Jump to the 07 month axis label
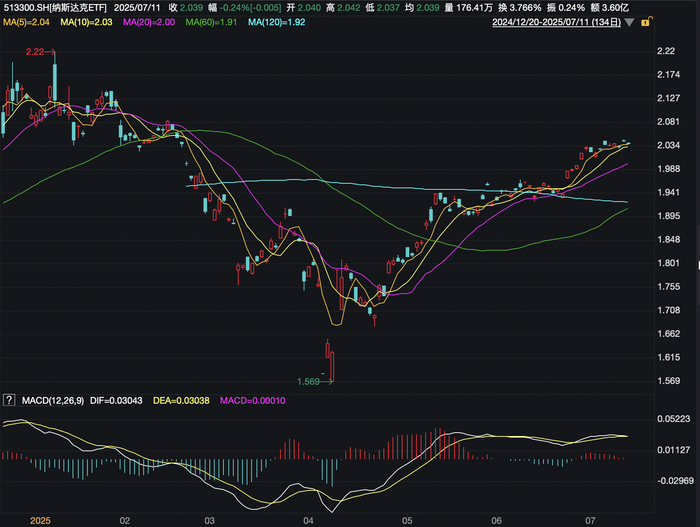The height and width of the screenshot is (527, 700). pos(591,520)
